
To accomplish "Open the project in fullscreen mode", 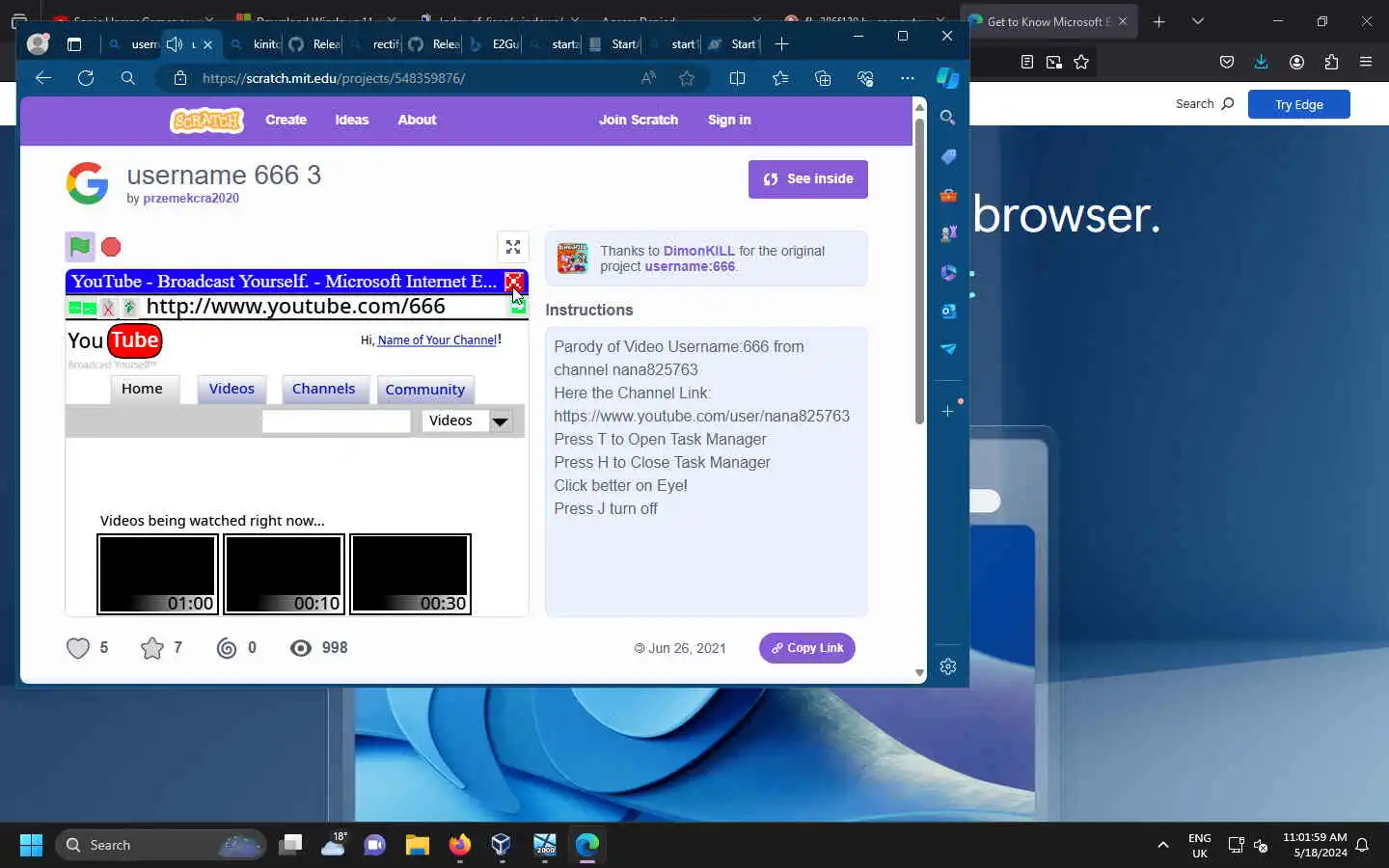I will (x=513, y=247).
